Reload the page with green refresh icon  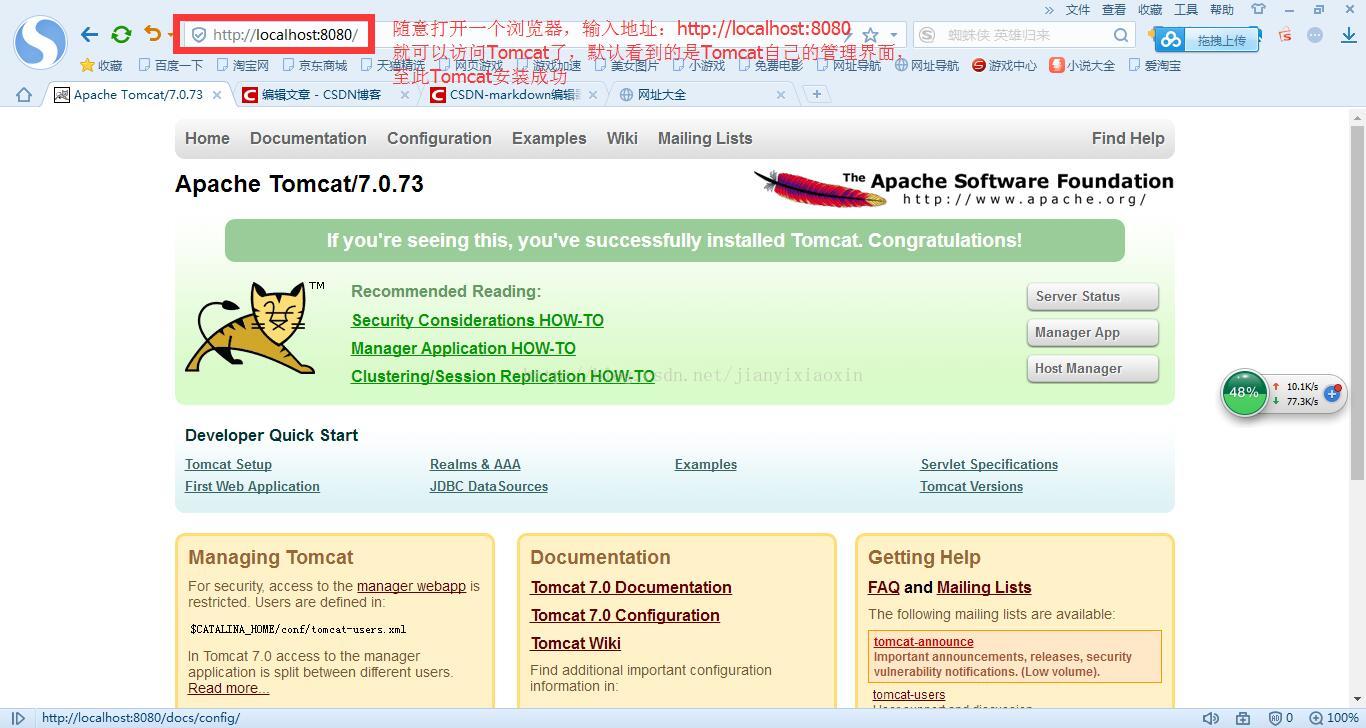121,34
